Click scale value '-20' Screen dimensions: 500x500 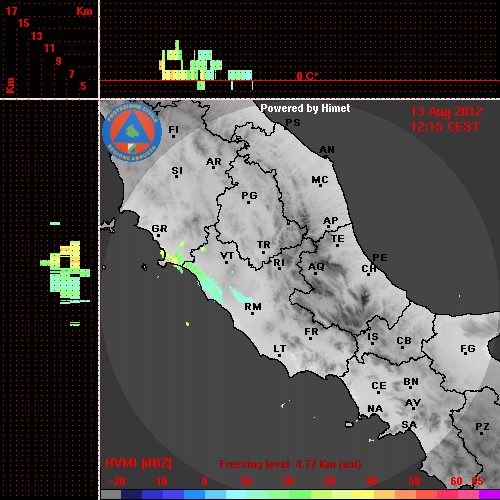pos(117,481)
